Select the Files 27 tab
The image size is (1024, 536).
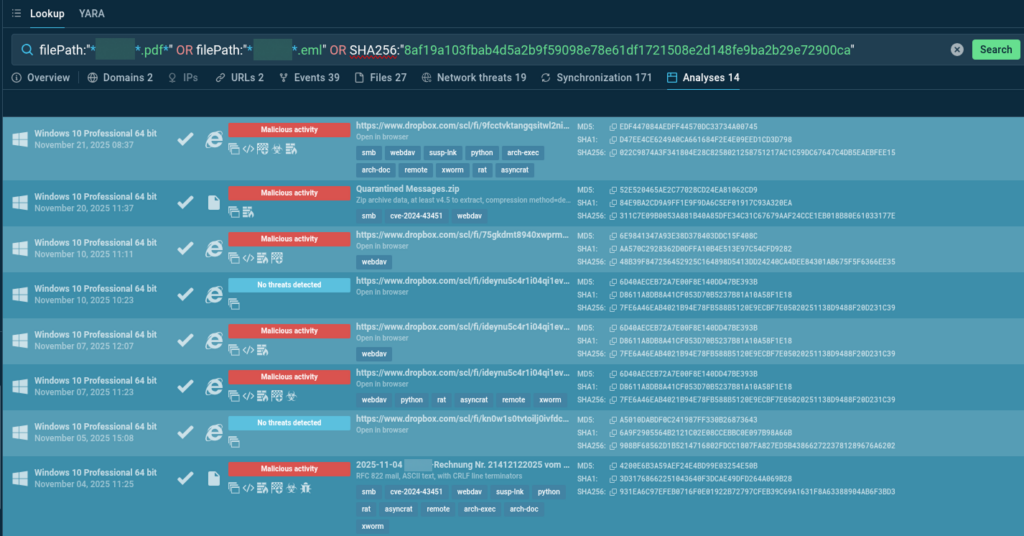point(379,78)
